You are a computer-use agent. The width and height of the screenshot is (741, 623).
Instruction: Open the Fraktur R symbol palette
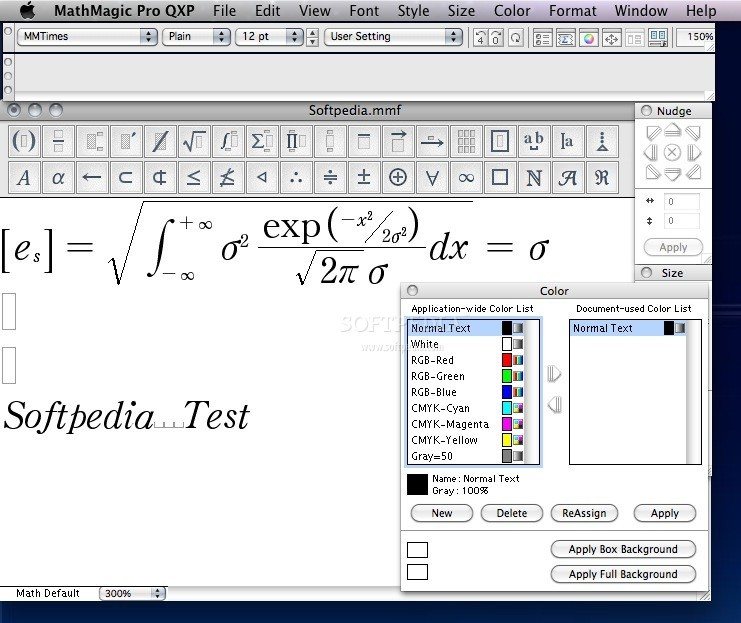[602, 178]
